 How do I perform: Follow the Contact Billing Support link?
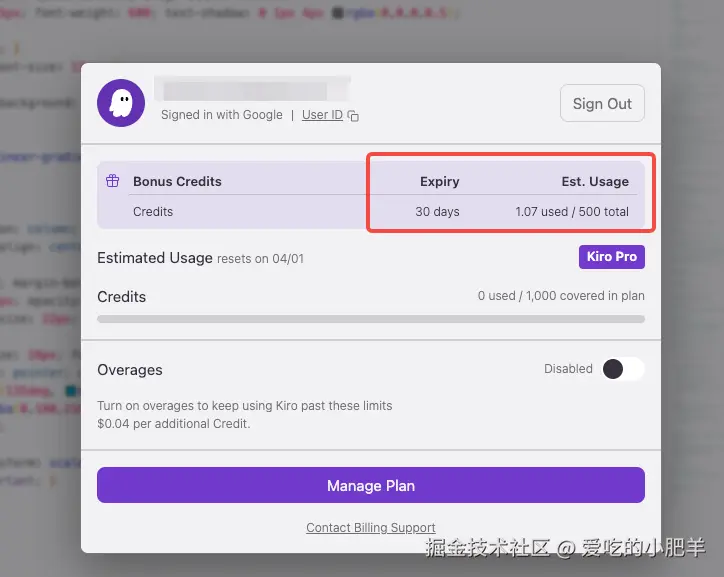click(x=371, y=528)
